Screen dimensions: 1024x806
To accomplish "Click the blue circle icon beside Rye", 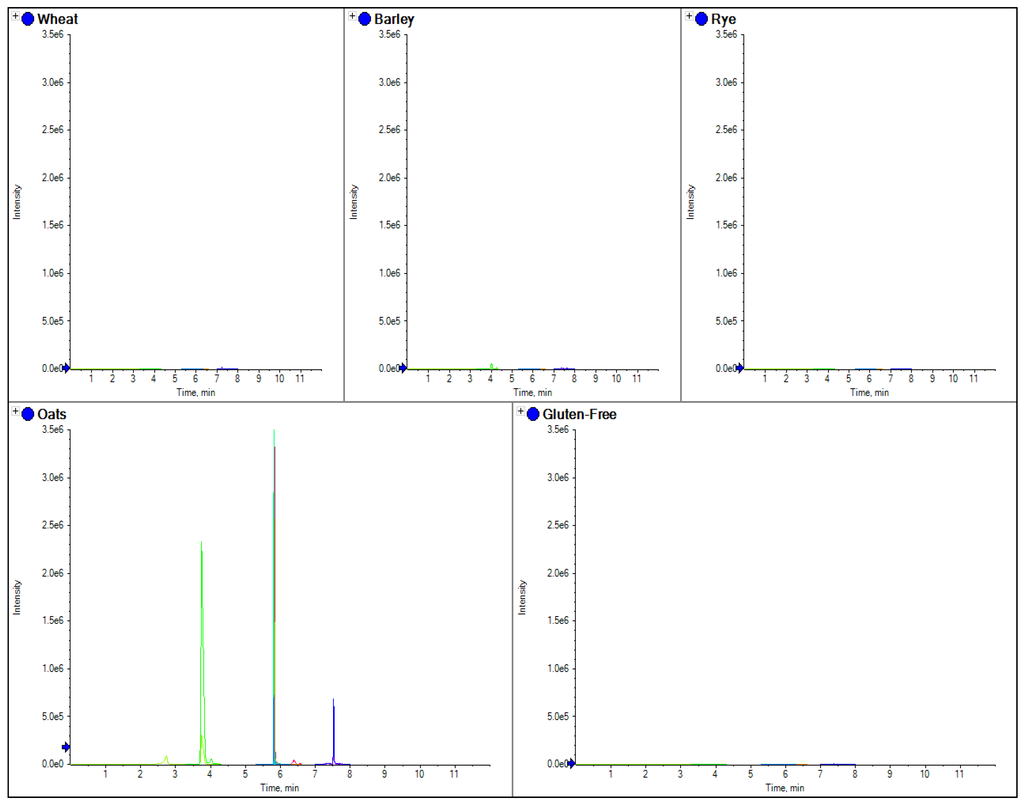I will tap(701, 19).
